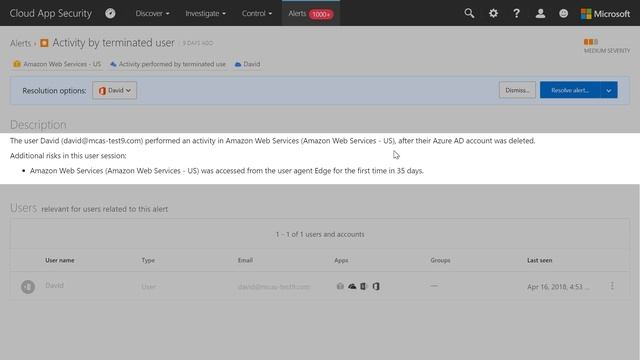Image resolution: width=640 pixels, height=360 pixels.
Task: Click the Apps column header
Action: 341,260
